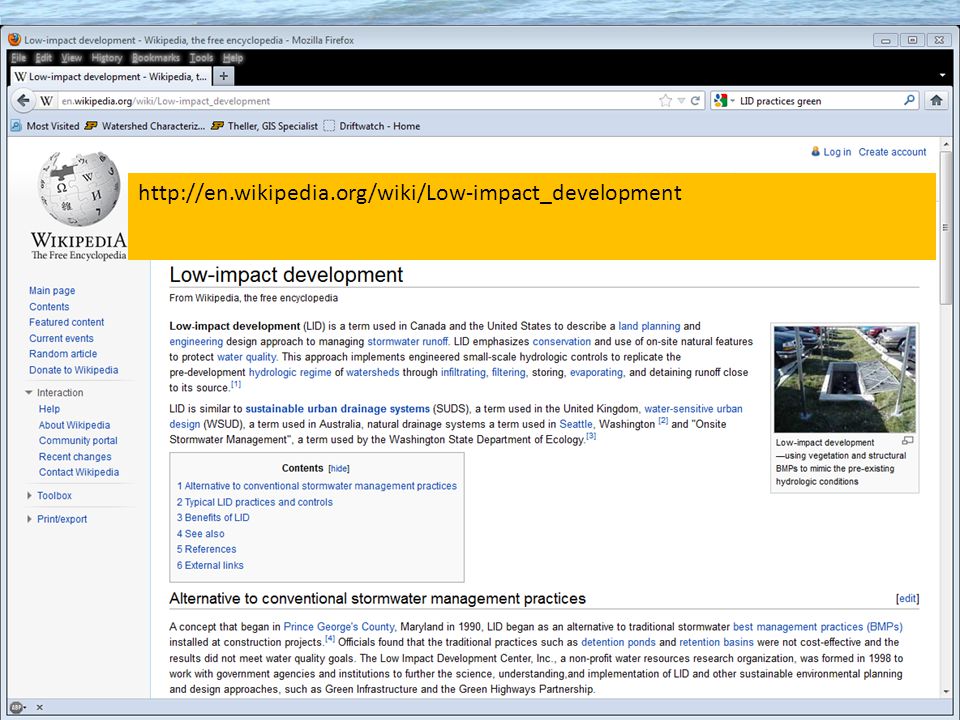Click the sidebar Help link
The width and height of the screenshot is (960, 720).
[x=49, y=409]
